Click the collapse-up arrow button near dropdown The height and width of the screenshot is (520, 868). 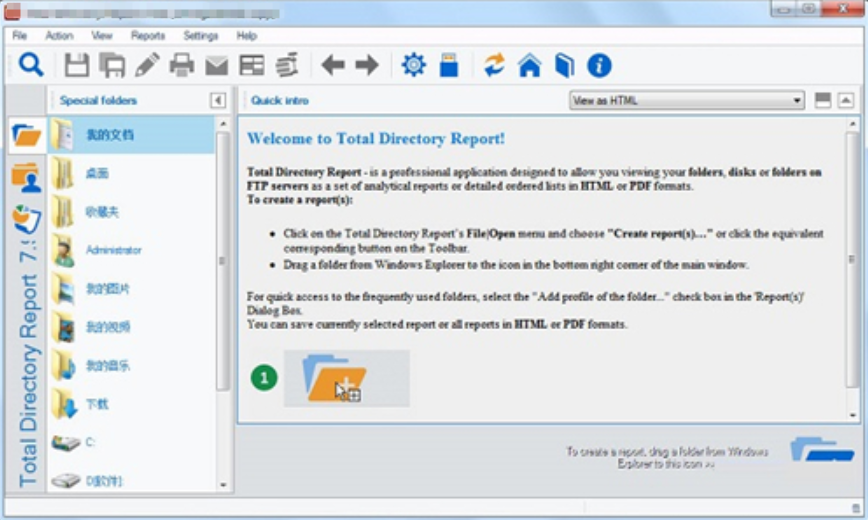coord(845,100)
